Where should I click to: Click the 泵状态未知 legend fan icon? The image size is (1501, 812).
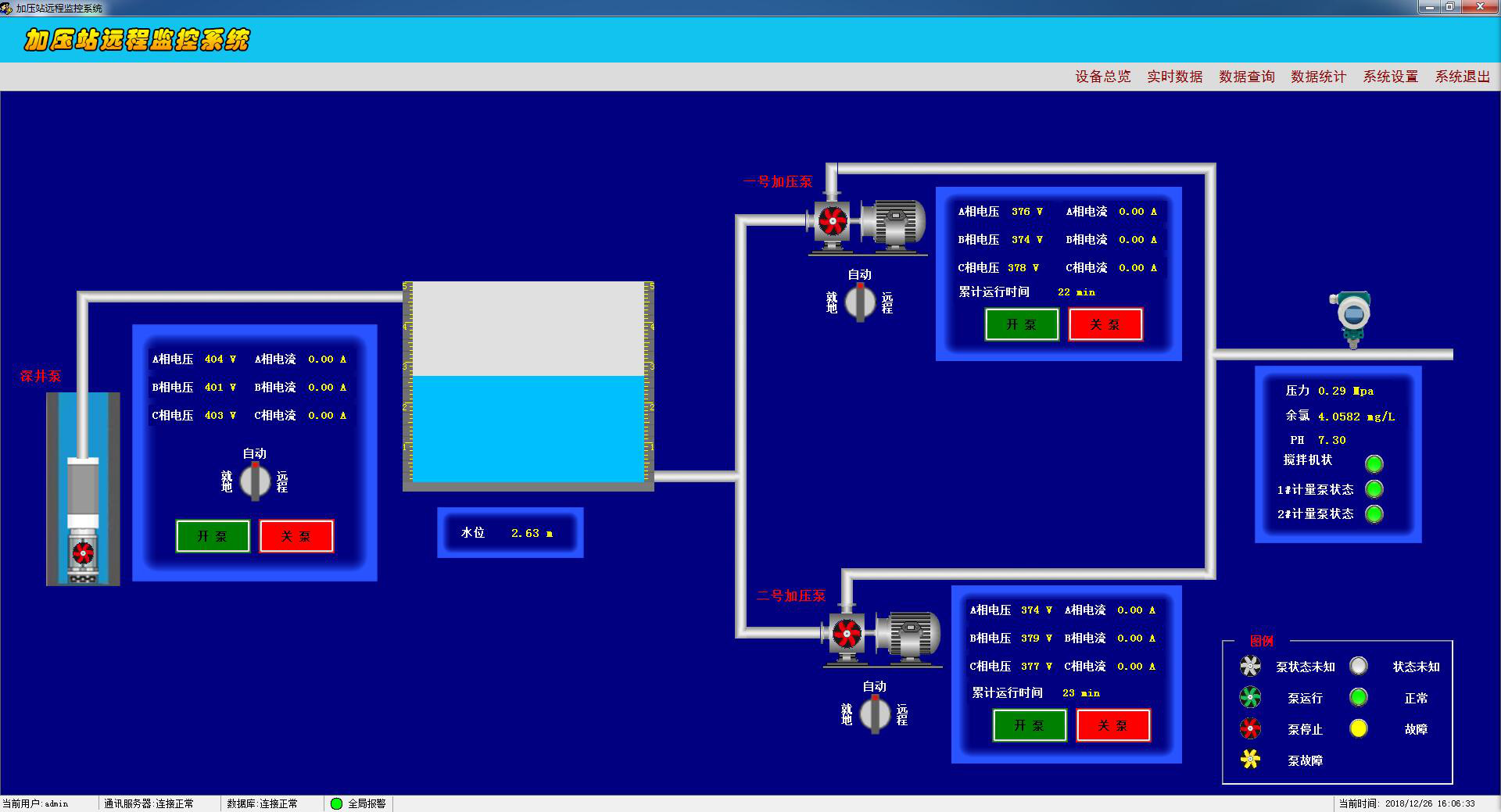click(1250, 666)
